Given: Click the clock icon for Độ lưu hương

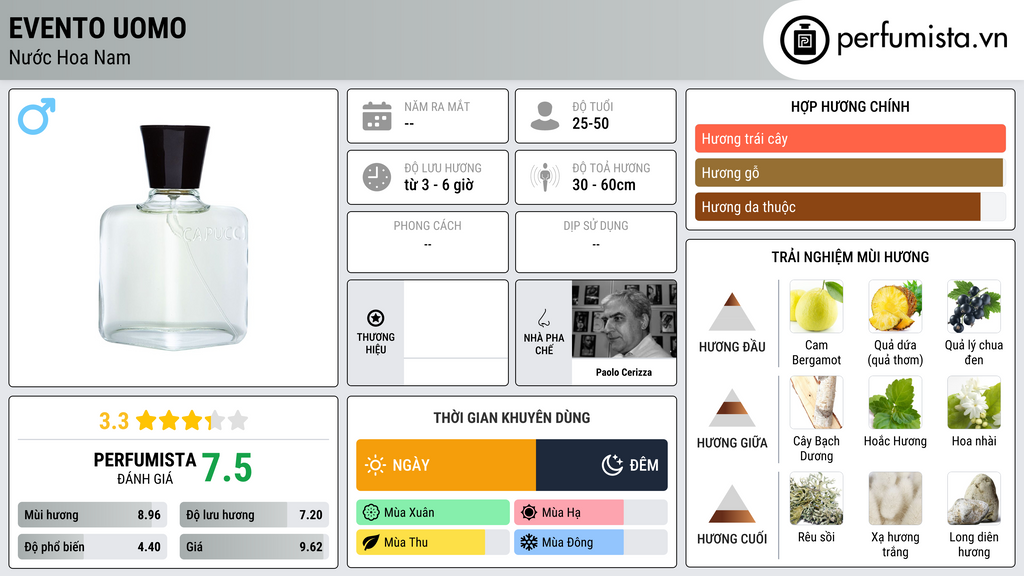Looking at the screenshot, I should pos(377,177).
